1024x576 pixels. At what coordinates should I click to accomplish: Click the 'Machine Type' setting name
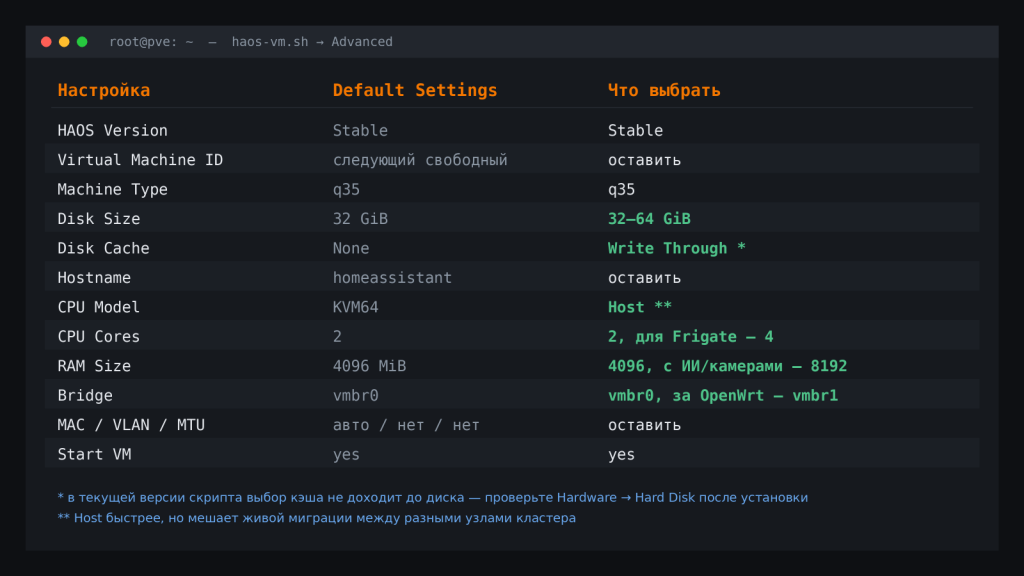[112, 189]
